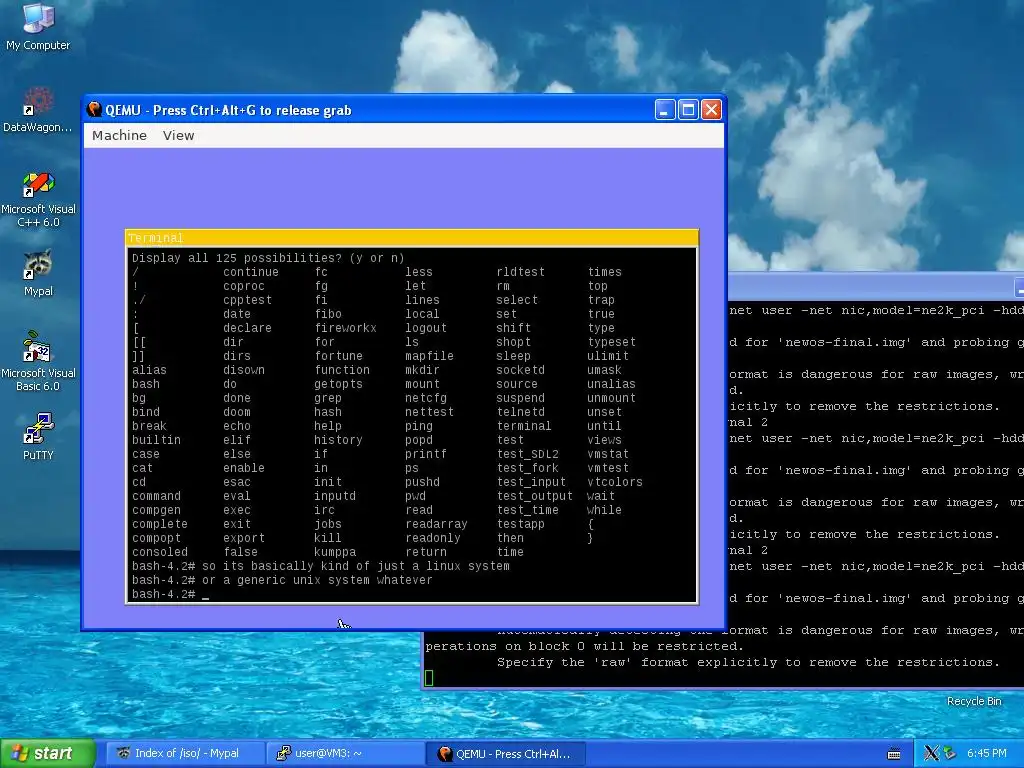Click the QEMU title bar icon
This screenshot has height=768, width=1024.
tap(94, 110)
